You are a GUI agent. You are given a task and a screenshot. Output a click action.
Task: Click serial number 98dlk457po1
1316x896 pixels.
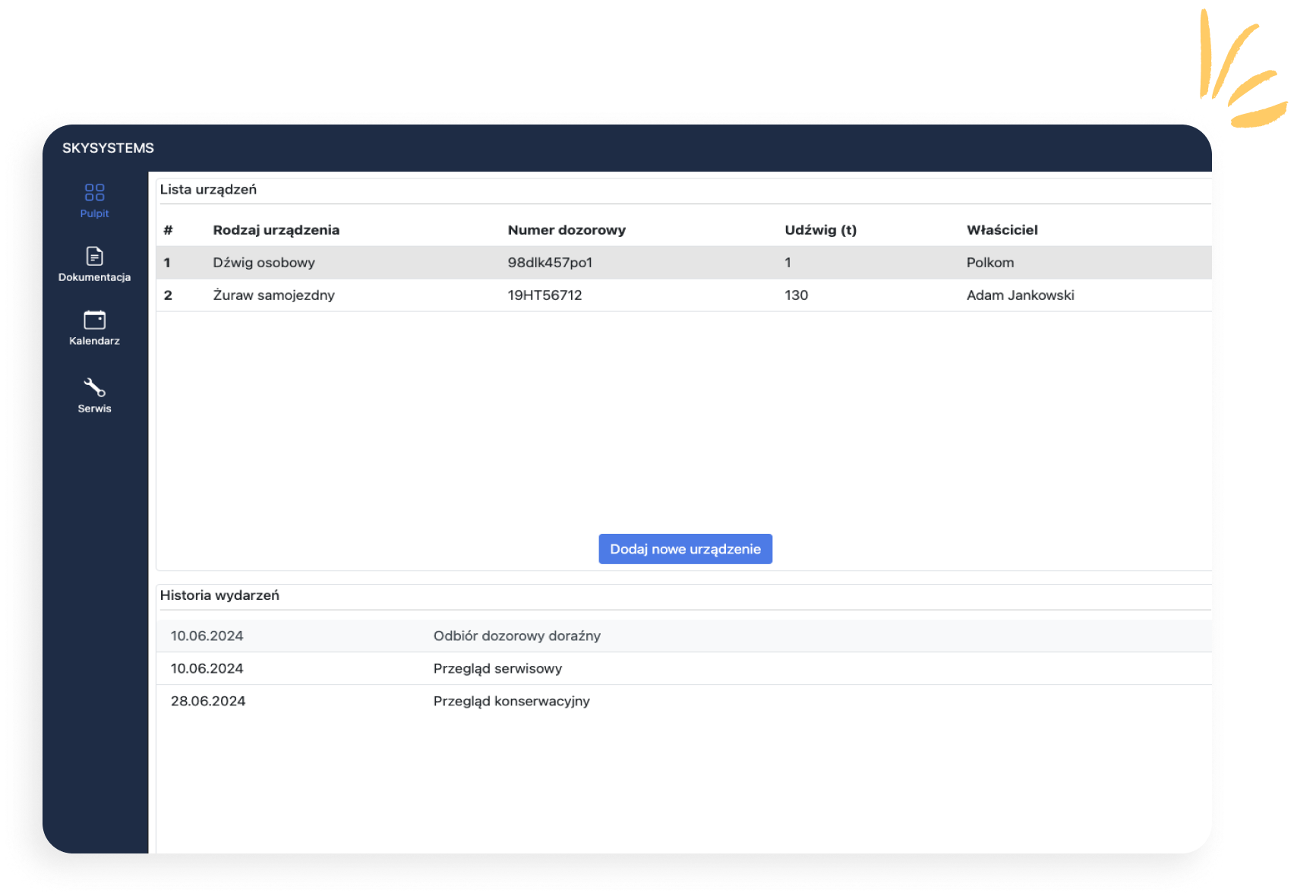(x=550, y=263)
